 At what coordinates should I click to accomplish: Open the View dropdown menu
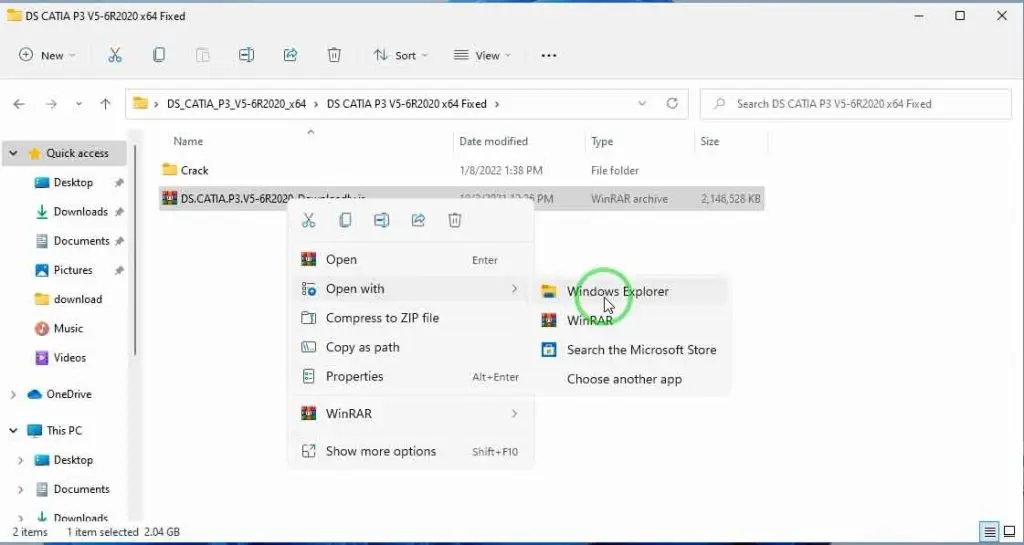click(x=482, y=55)
